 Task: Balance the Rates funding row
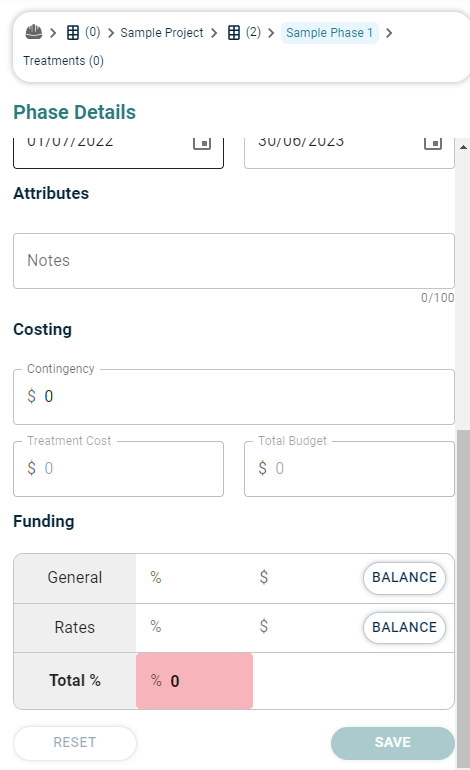(x=404, y=627)
